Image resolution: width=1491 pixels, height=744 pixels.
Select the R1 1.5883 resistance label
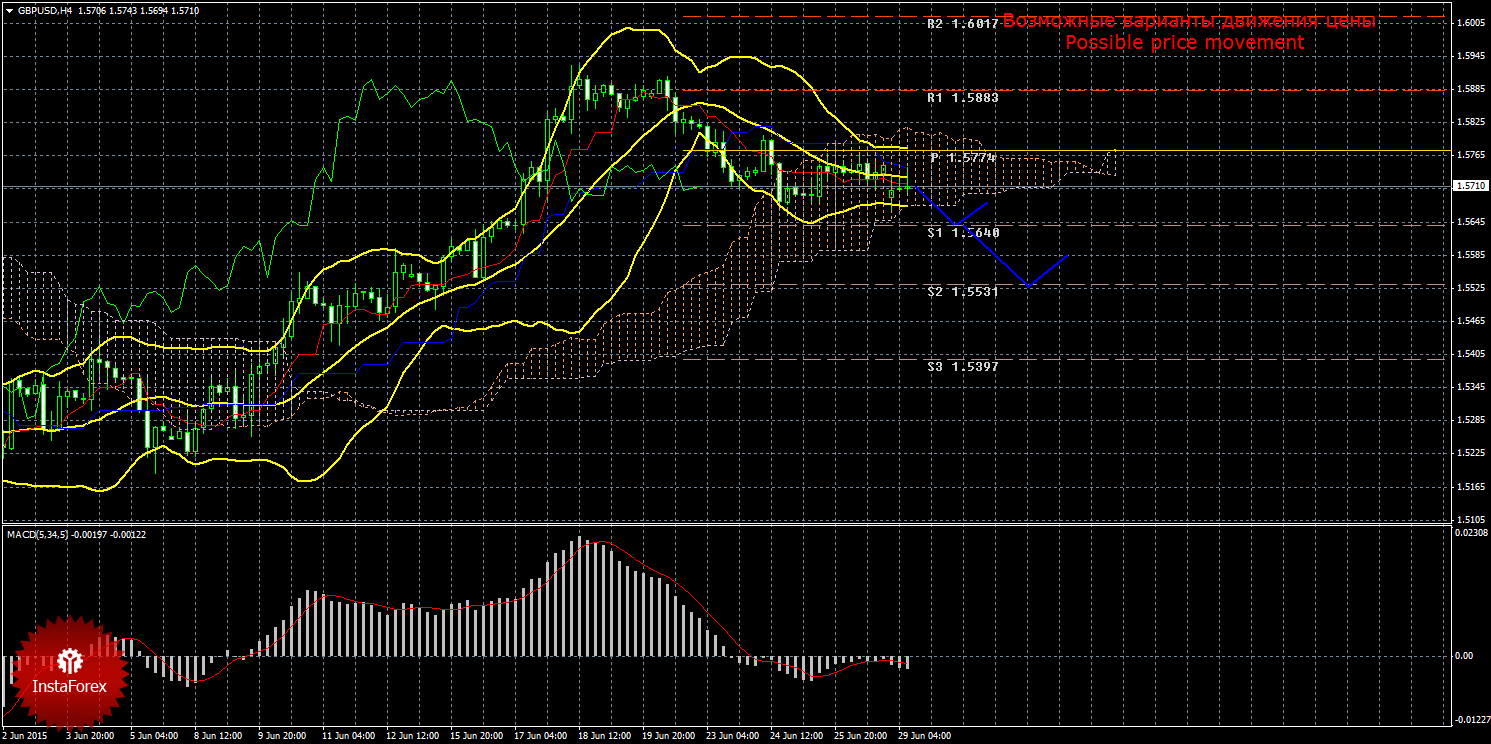[x=962, y=98]
